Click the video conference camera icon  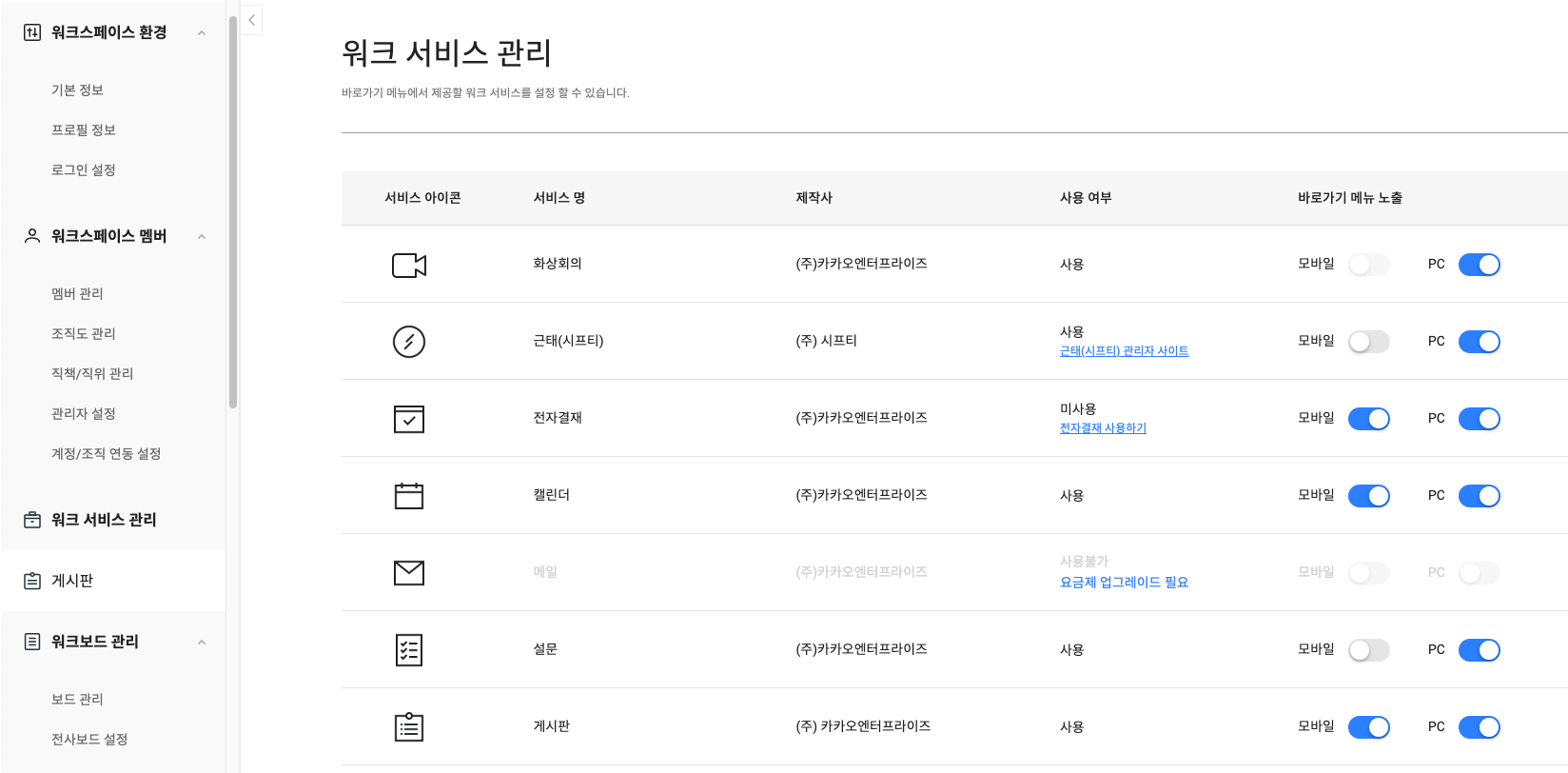pyautogui.click(x=409, y=265)
